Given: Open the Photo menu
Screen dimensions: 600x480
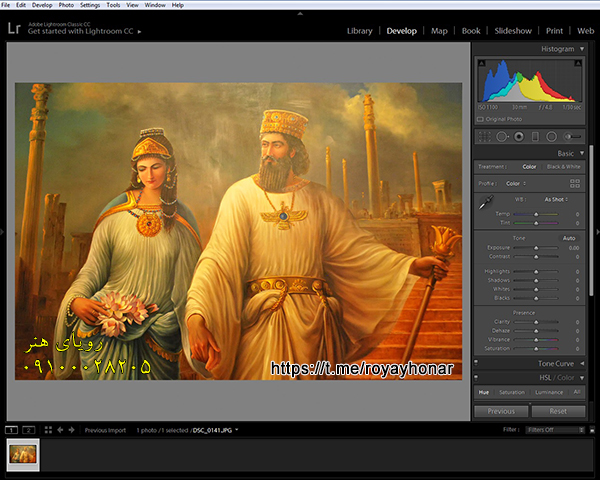Looking at the screenshot, I should (66, 5).
